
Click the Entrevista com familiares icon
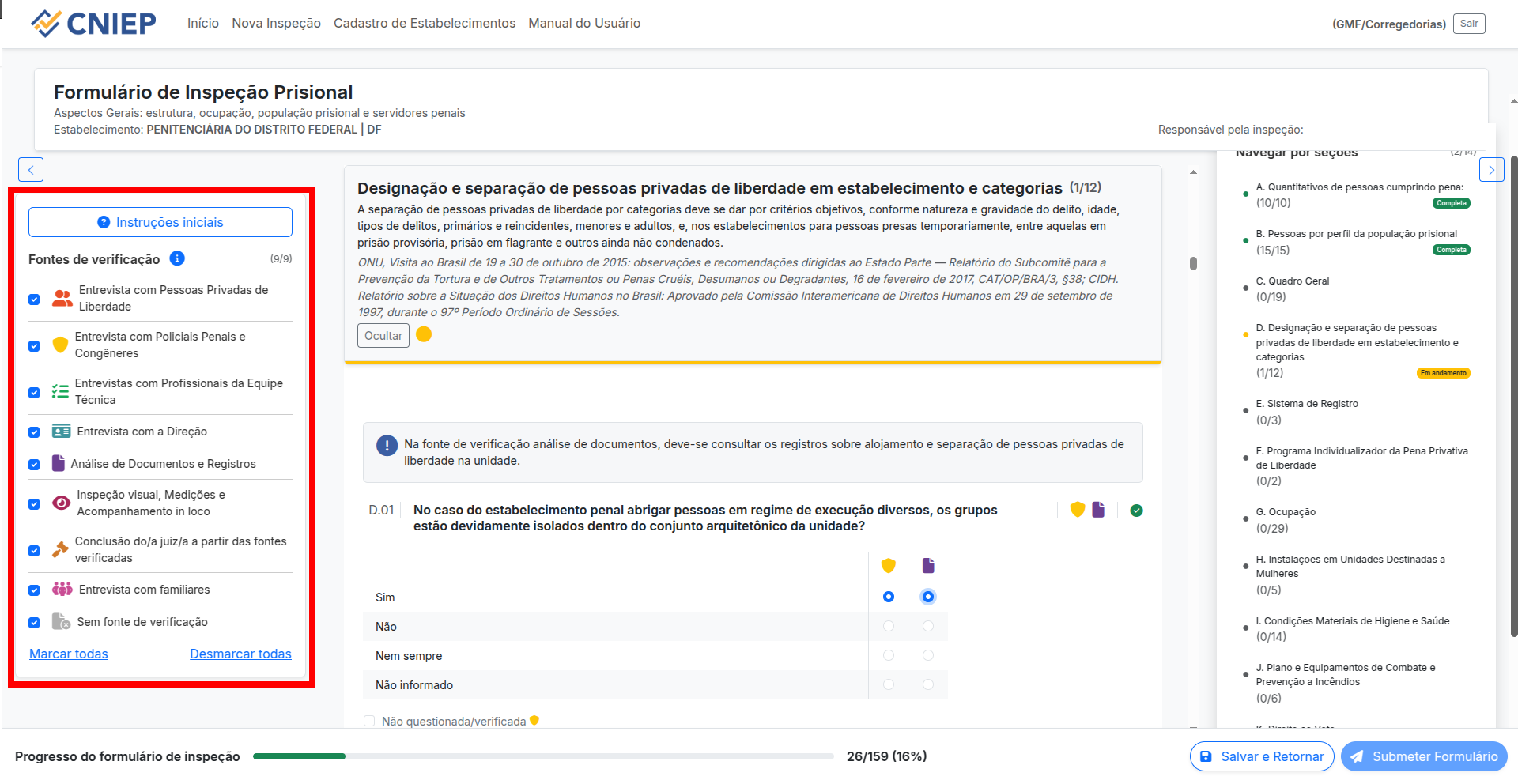[60, 589]
